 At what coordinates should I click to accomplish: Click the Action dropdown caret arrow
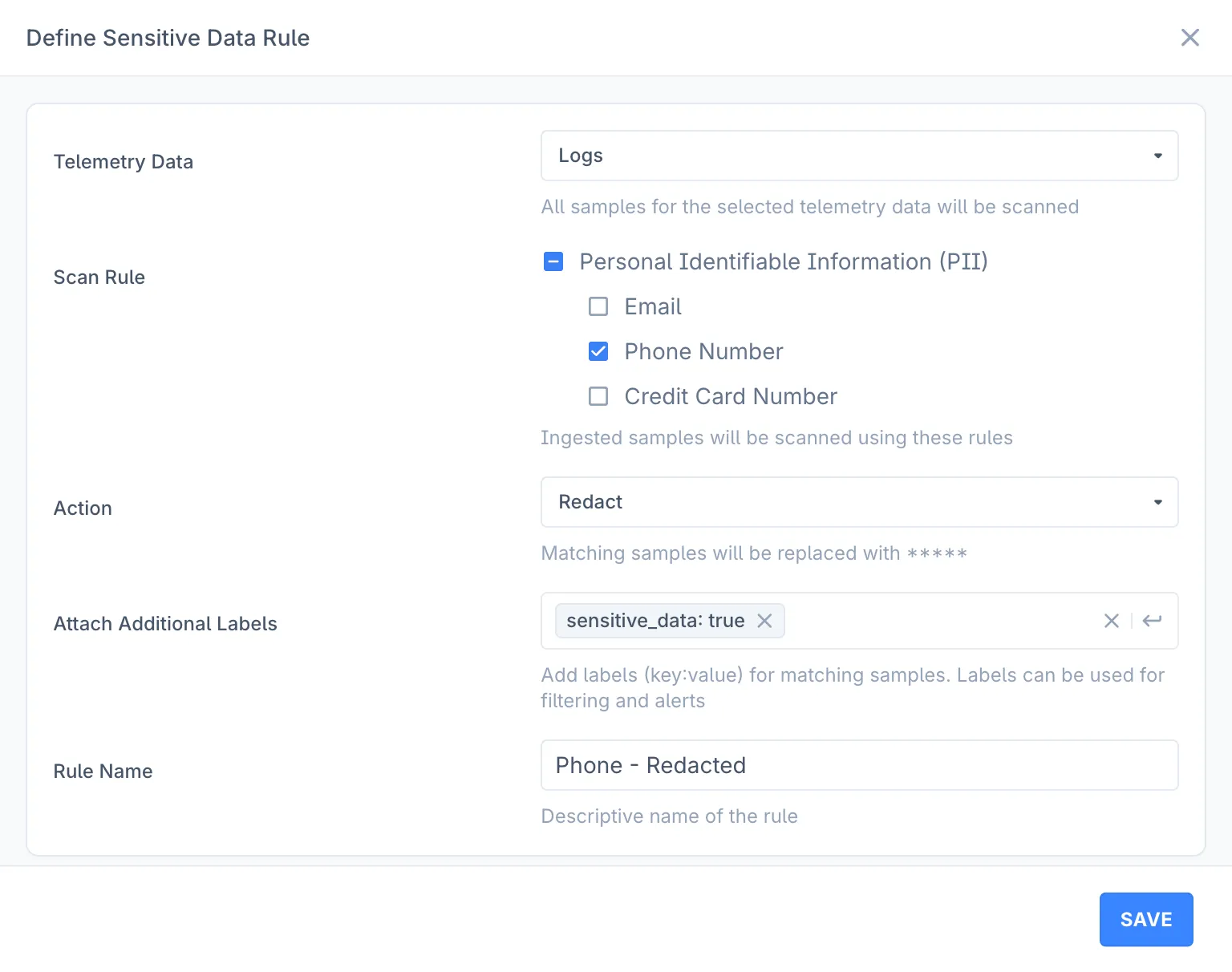[x=1157, y=502]
